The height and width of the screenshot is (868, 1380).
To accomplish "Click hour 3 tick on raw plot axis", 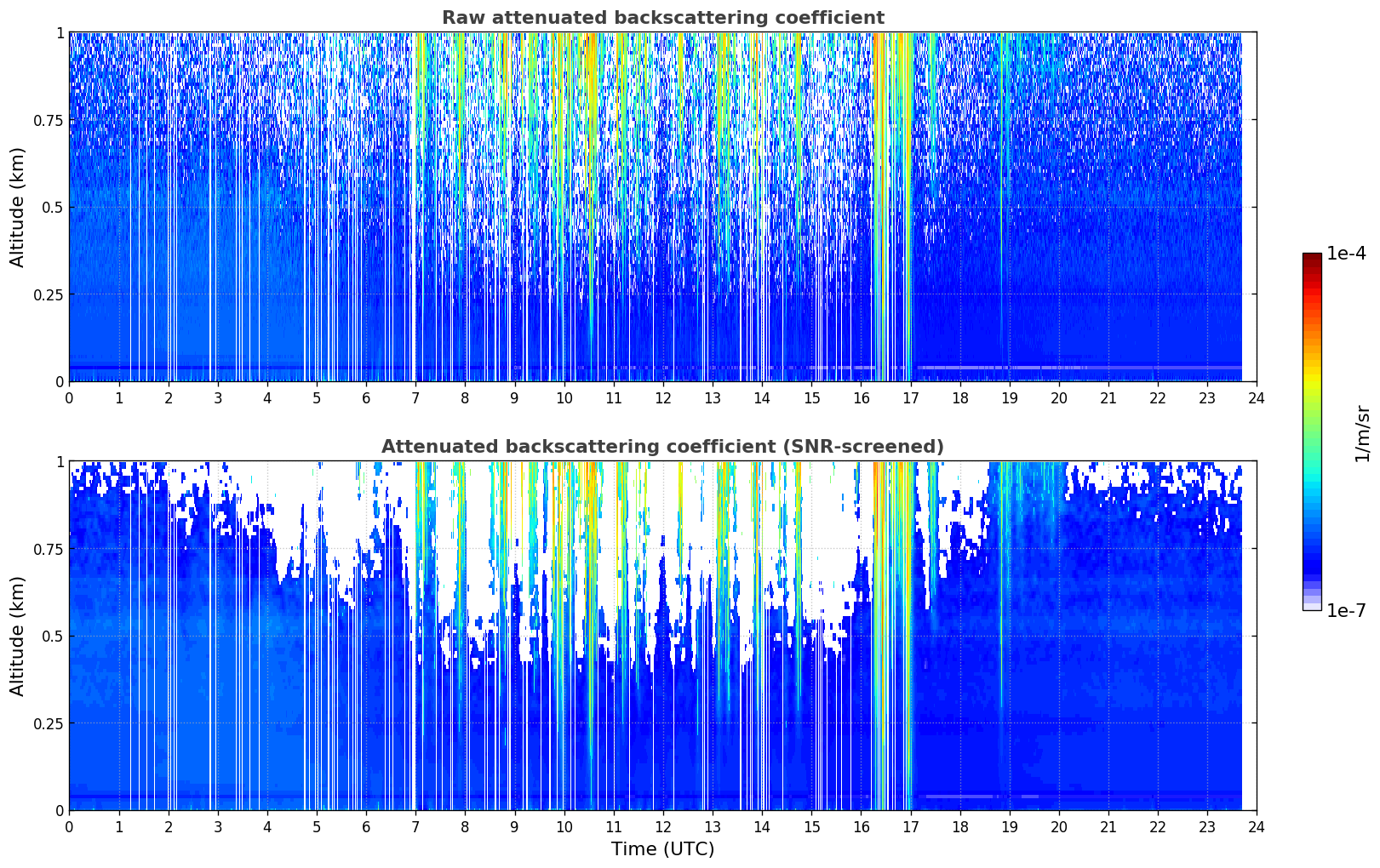I will (x=218, y=397).
